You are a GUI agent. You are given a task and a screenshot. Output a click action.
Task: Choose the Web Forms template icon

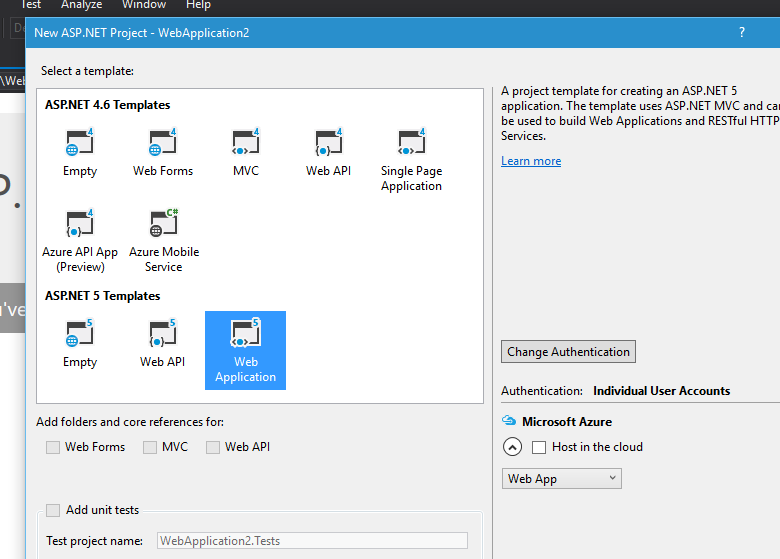(163, 144)
